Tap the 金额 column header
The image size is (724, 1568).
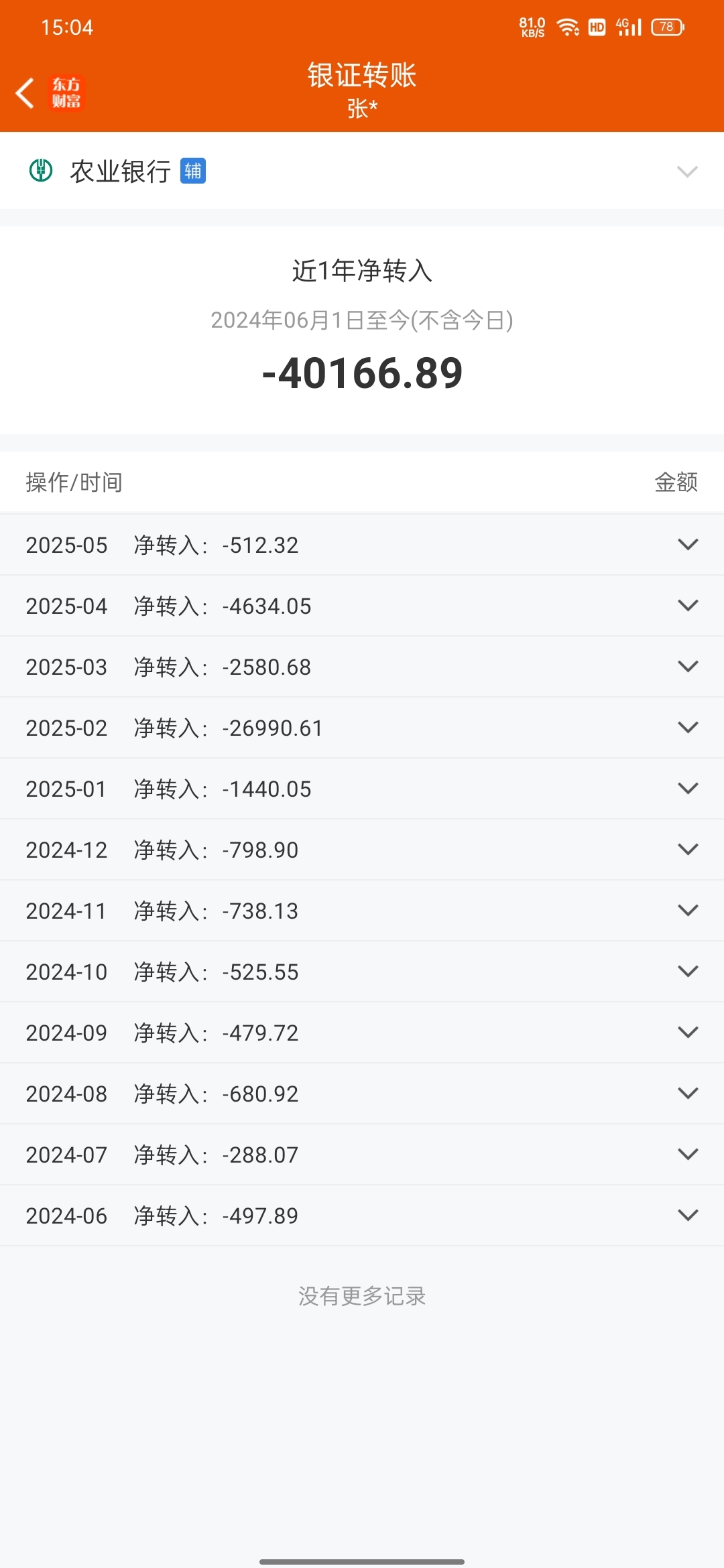(676, 482)
